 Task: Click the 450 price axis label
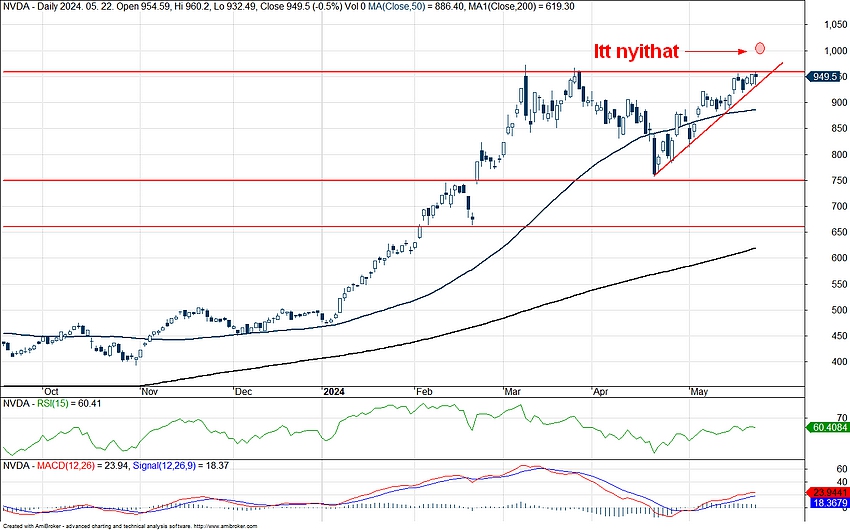pyautogui.click(x=840, y=336)
